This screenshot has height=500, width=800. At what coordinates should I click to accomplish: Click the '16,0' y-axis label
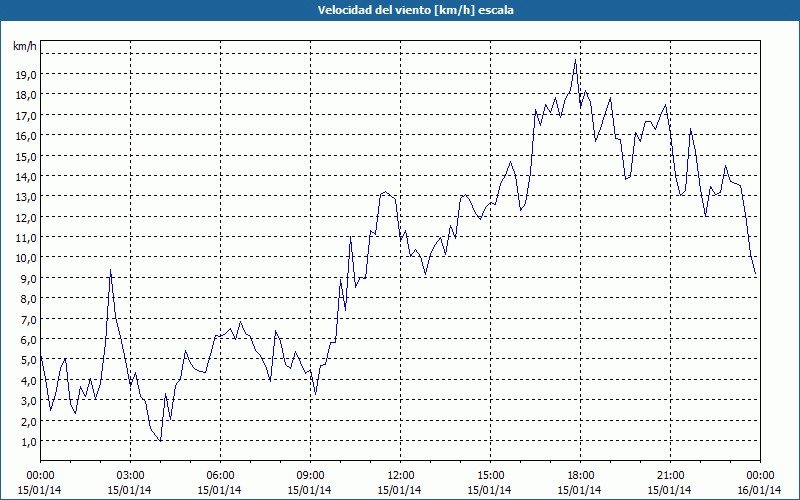click(x=26, y=136)
